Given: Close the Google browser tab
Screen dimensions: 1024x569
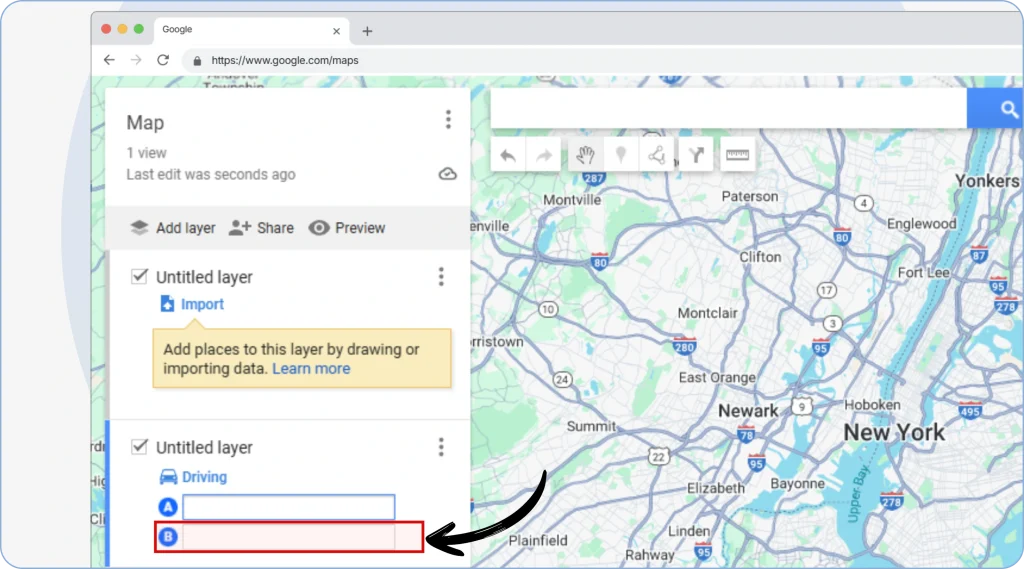Looking at the screenshot, I should [x=336, y=31].
